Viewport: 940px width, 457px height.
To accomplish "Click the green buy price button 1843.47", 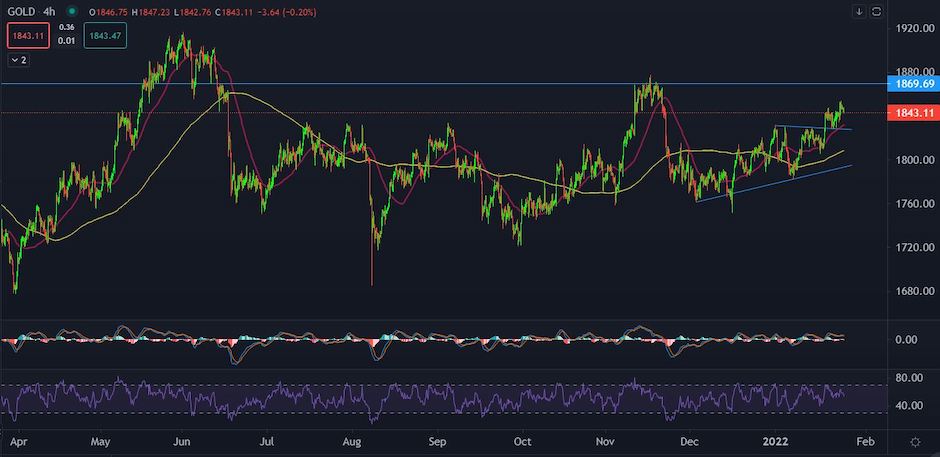I will [x=105, y=35].
